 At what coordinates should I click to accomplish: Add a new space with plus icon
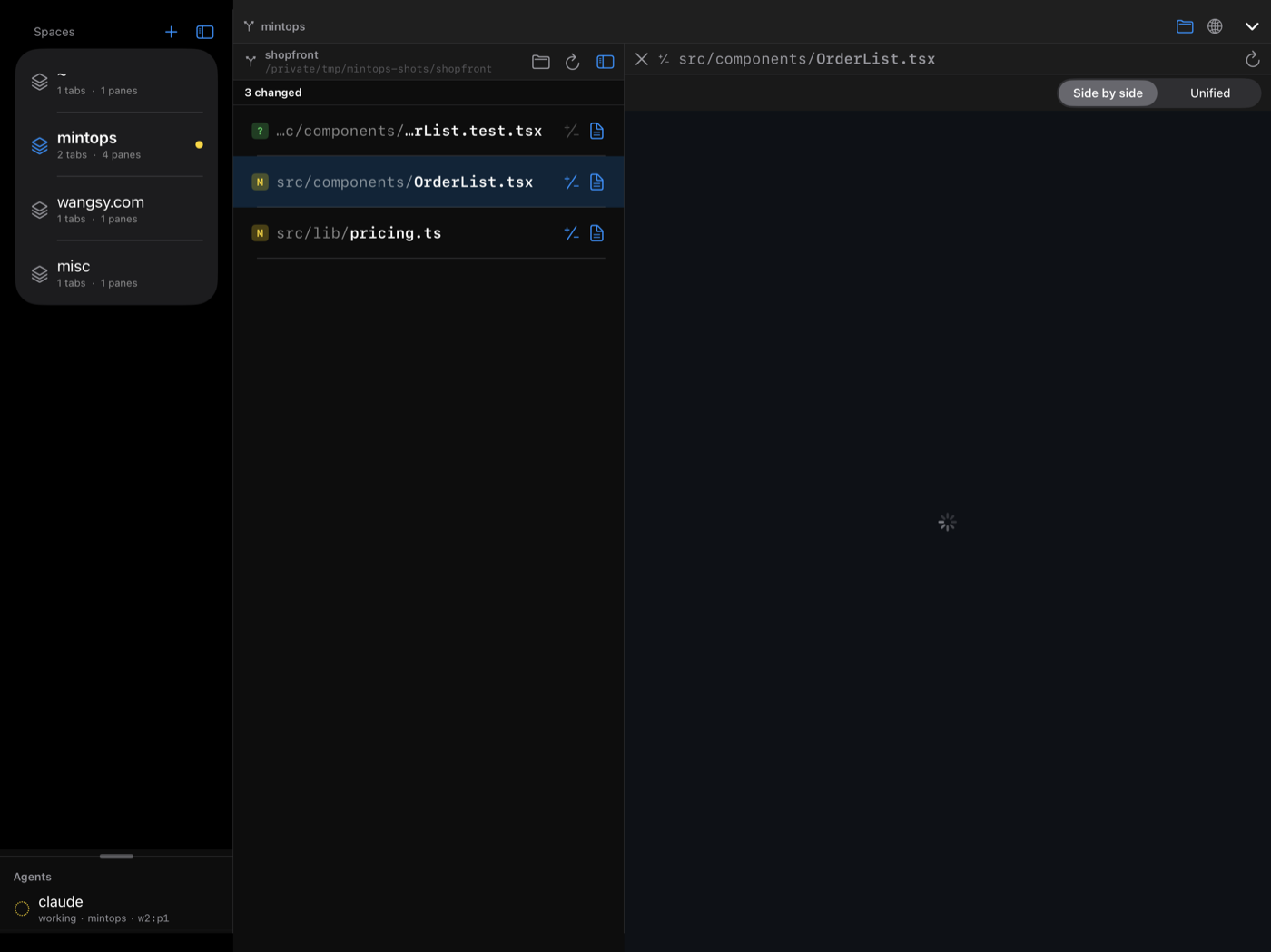[x=171, y=32]
